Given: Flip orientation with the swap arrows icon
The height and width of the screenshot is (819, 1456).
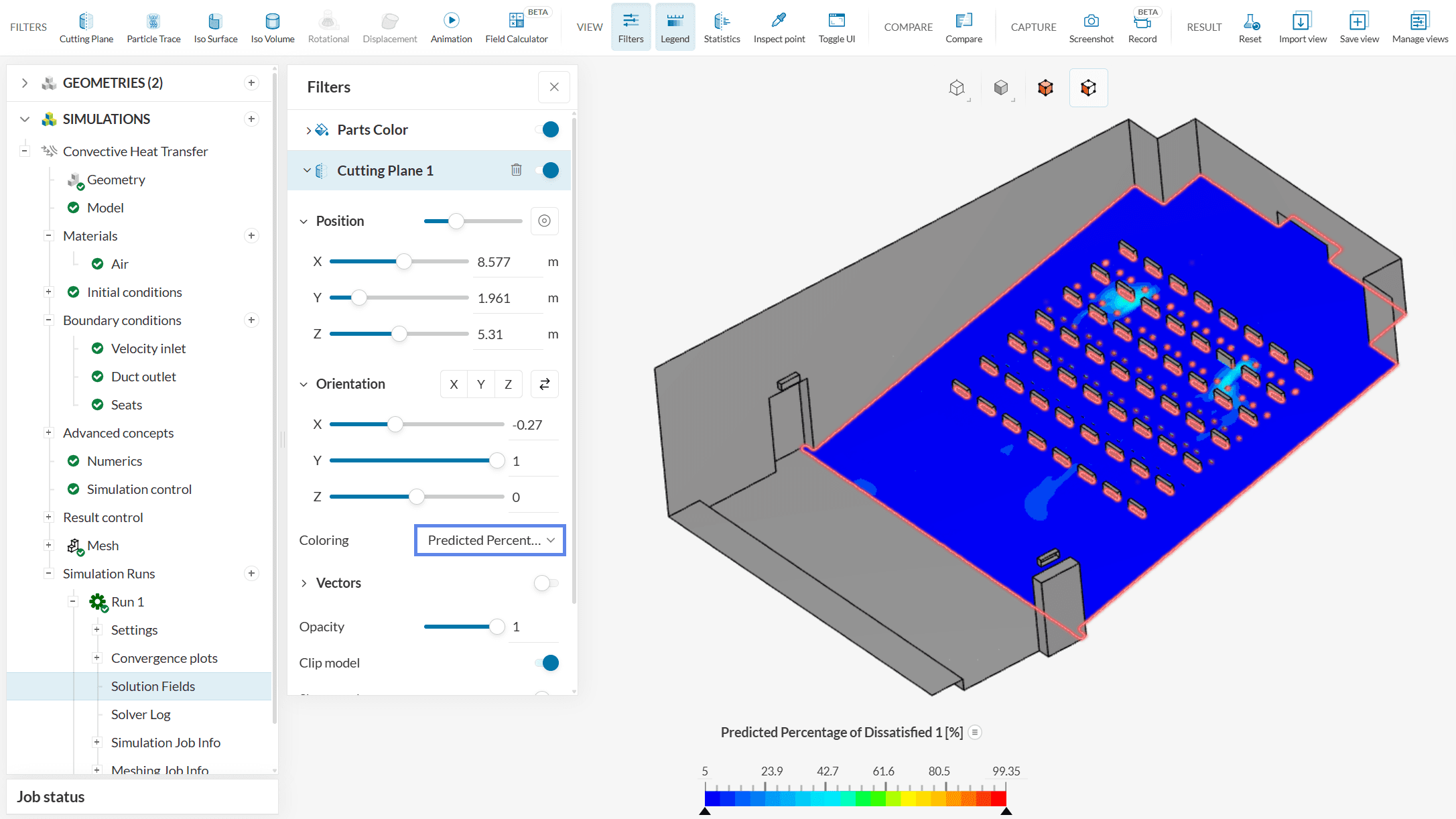Looking at the screenshot, I should point(544,384).
